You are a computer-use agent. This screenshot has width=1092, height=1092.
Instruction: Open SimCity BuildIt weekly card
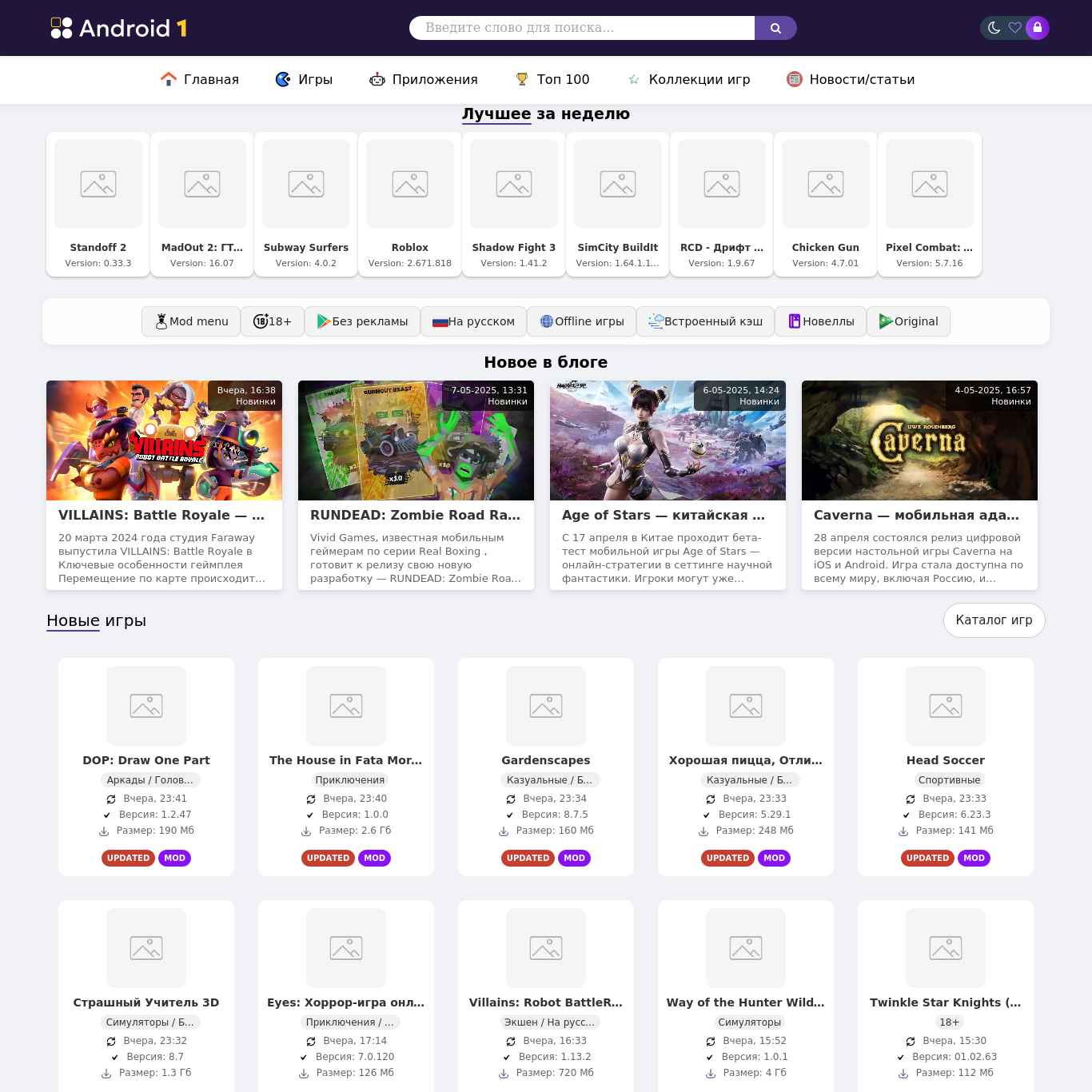pyautogui.click(x=618, y=205)
